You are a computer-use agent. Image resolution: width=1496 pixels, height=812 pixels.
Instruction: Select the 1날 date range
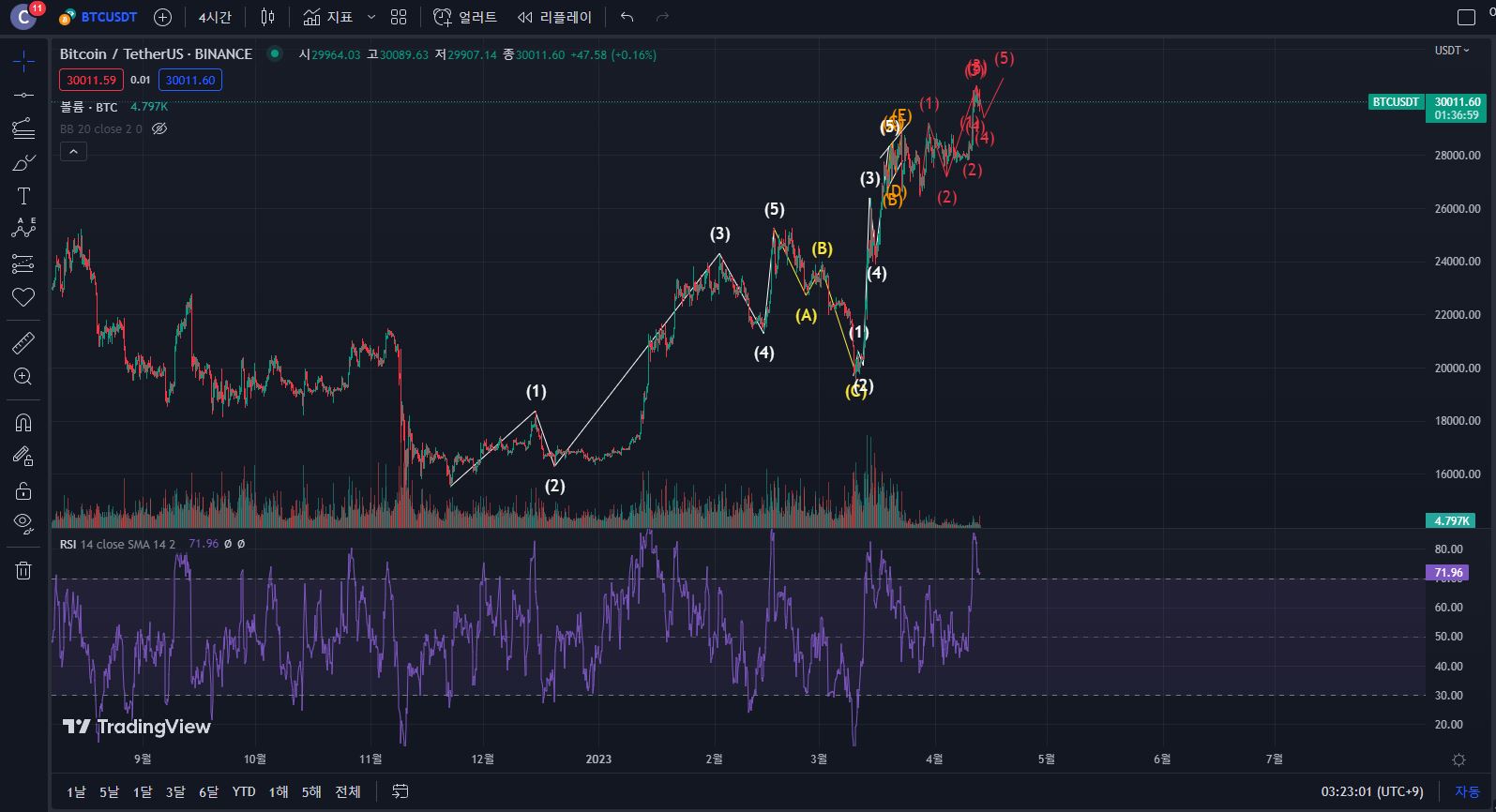tap(76, 792)
